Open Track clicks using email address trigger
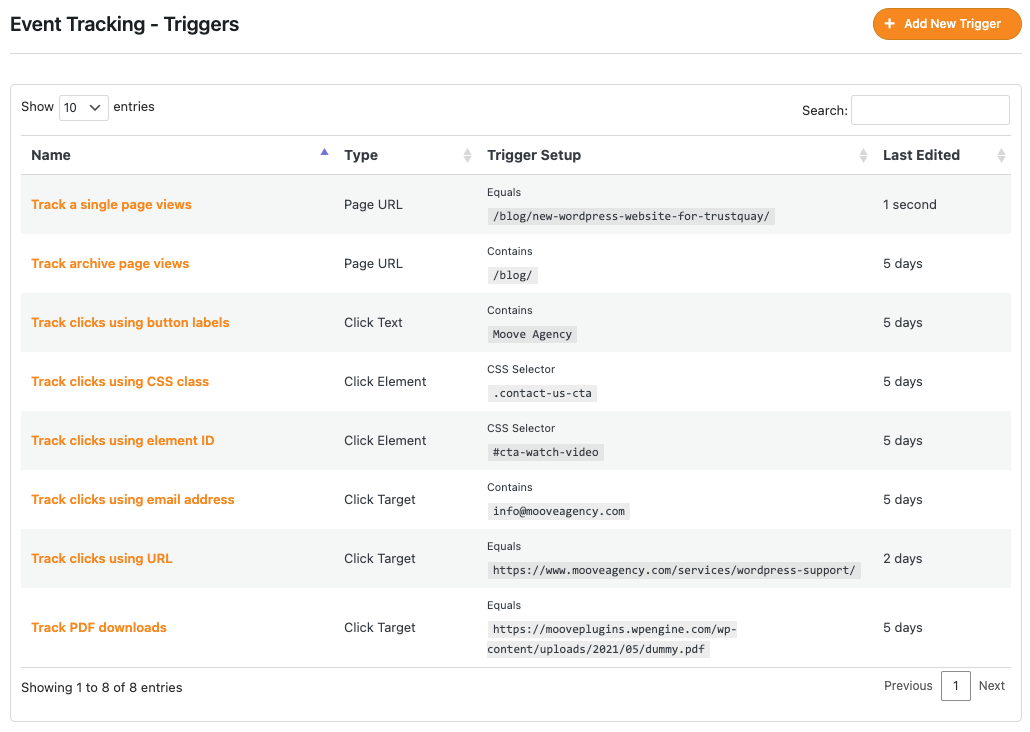 [132, 499]
